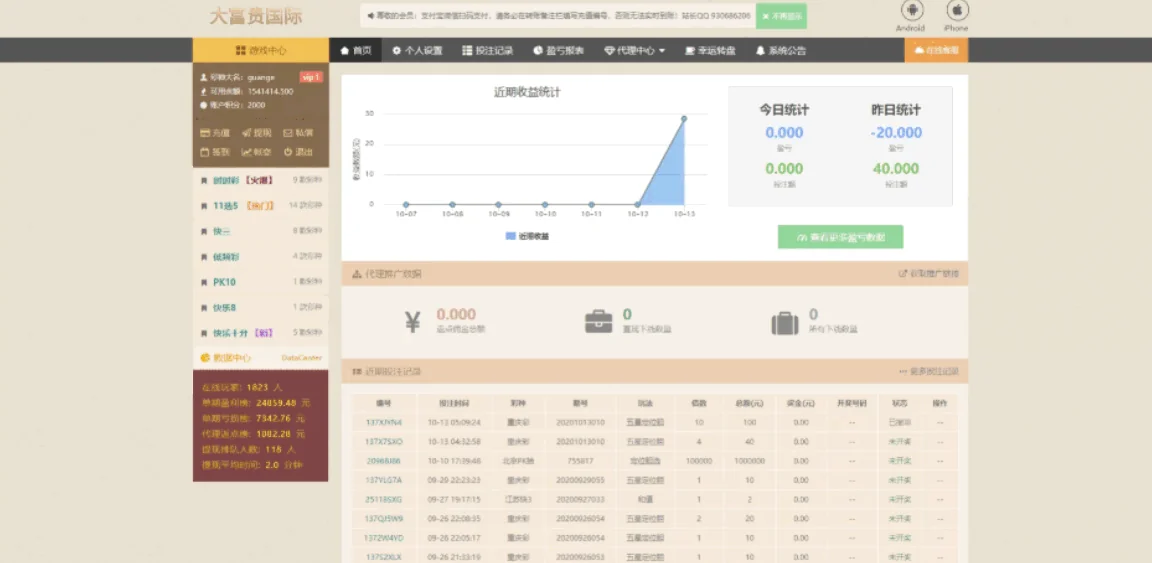
Task: Open the 私信 messages envelope icon
Action: coord(288,133)
